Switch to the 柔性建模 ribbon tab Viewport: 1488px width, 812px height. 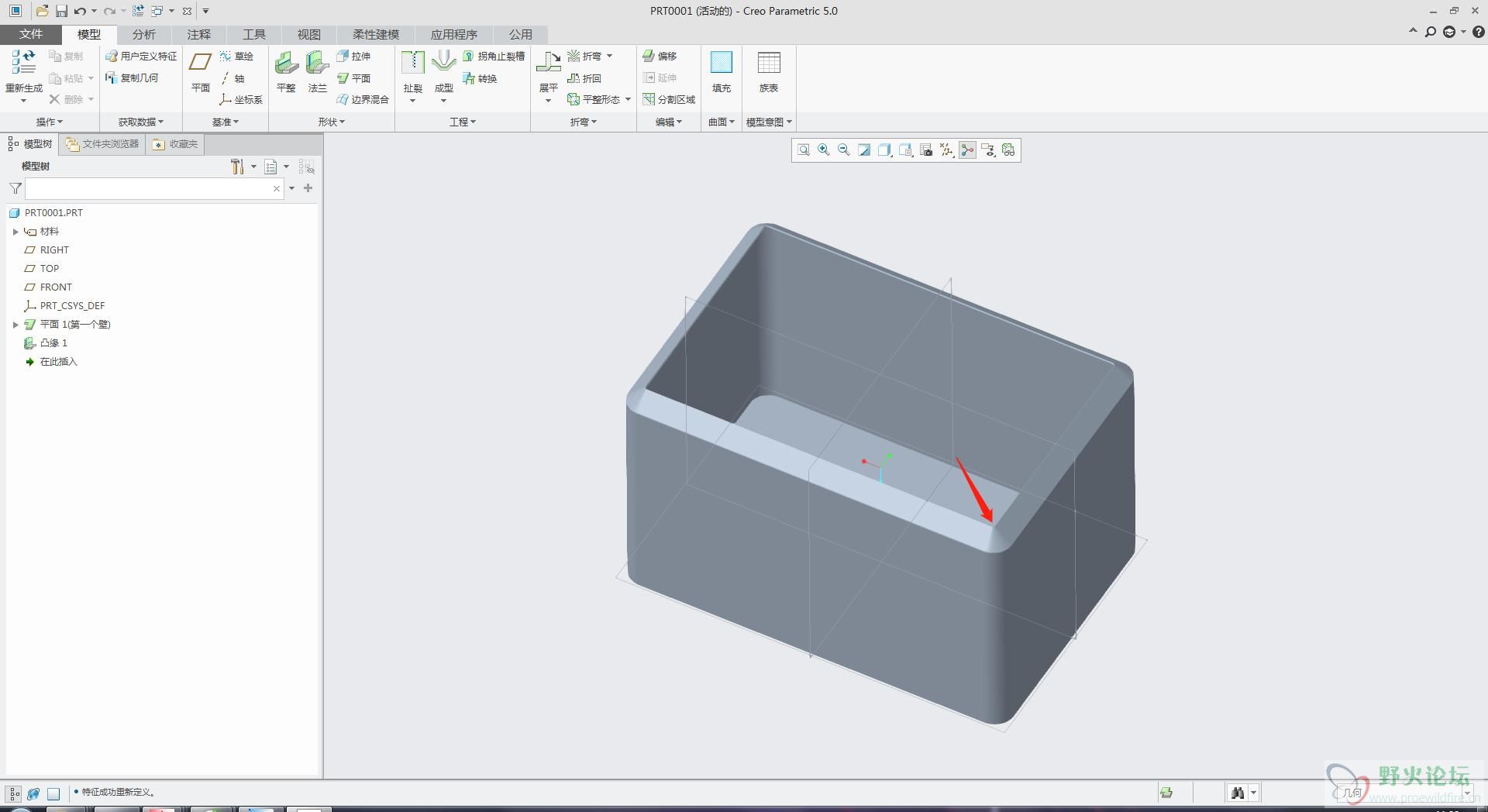click(x=376, y=34)
